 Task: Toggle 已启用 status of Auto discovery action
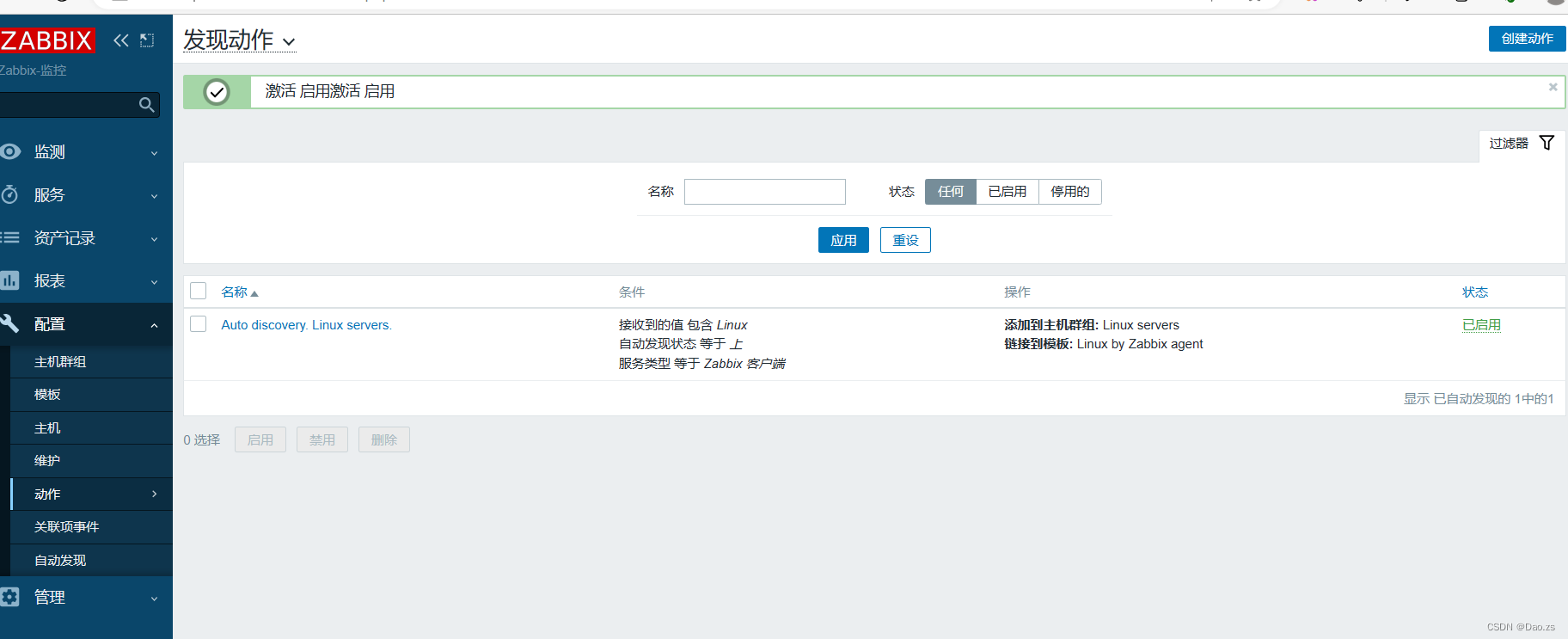(1481, 325)
